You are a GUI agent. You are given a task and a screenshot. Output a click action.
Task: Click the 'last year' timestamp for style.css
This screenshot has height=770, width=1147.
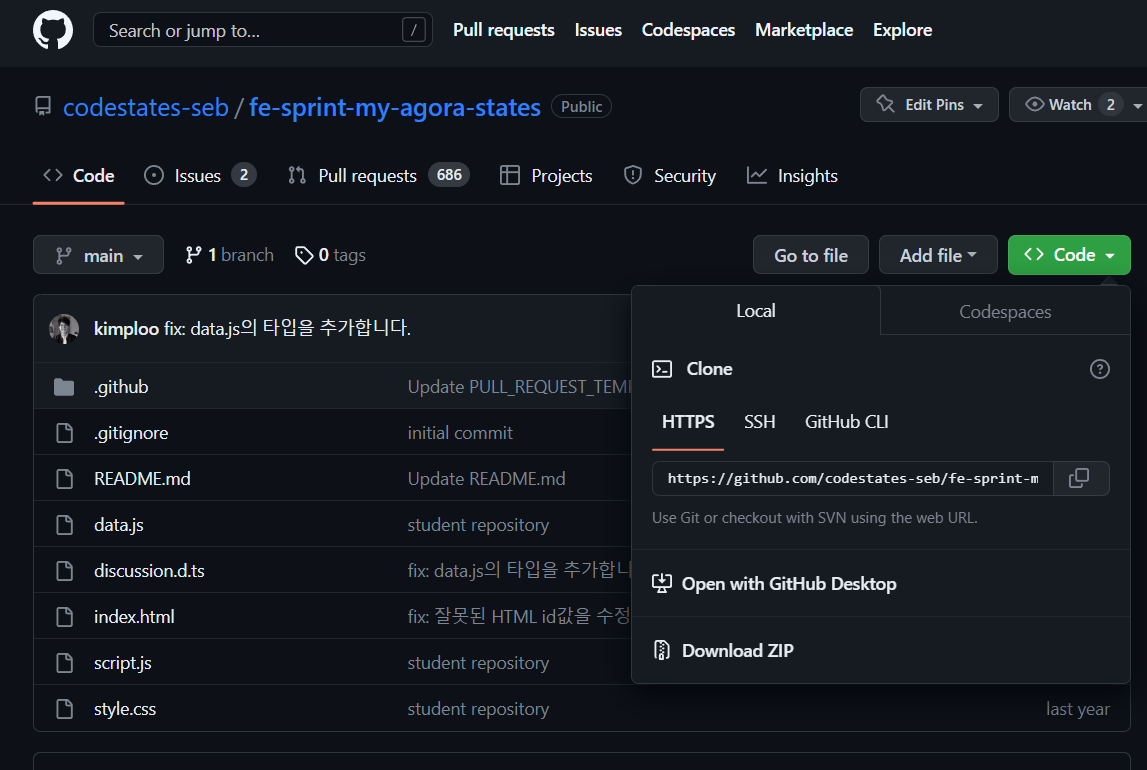1078,709
